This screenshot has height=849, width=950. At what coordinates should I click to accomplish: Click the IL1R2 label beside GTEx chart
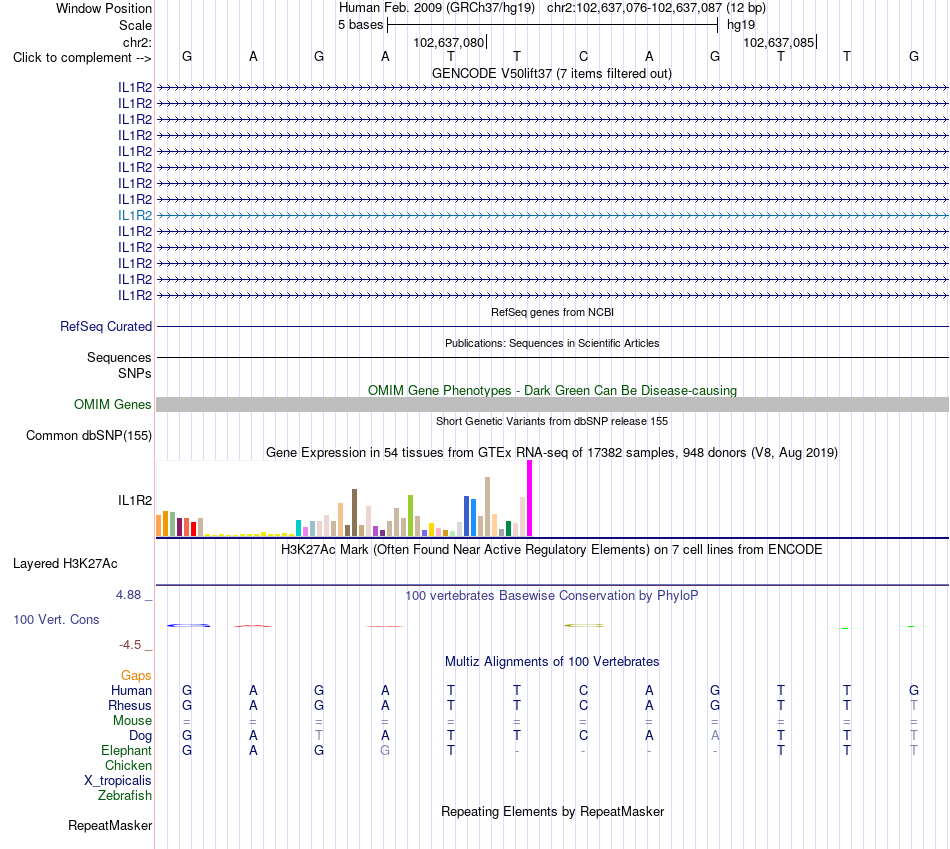pyautogui.click(x=135, y=500)
